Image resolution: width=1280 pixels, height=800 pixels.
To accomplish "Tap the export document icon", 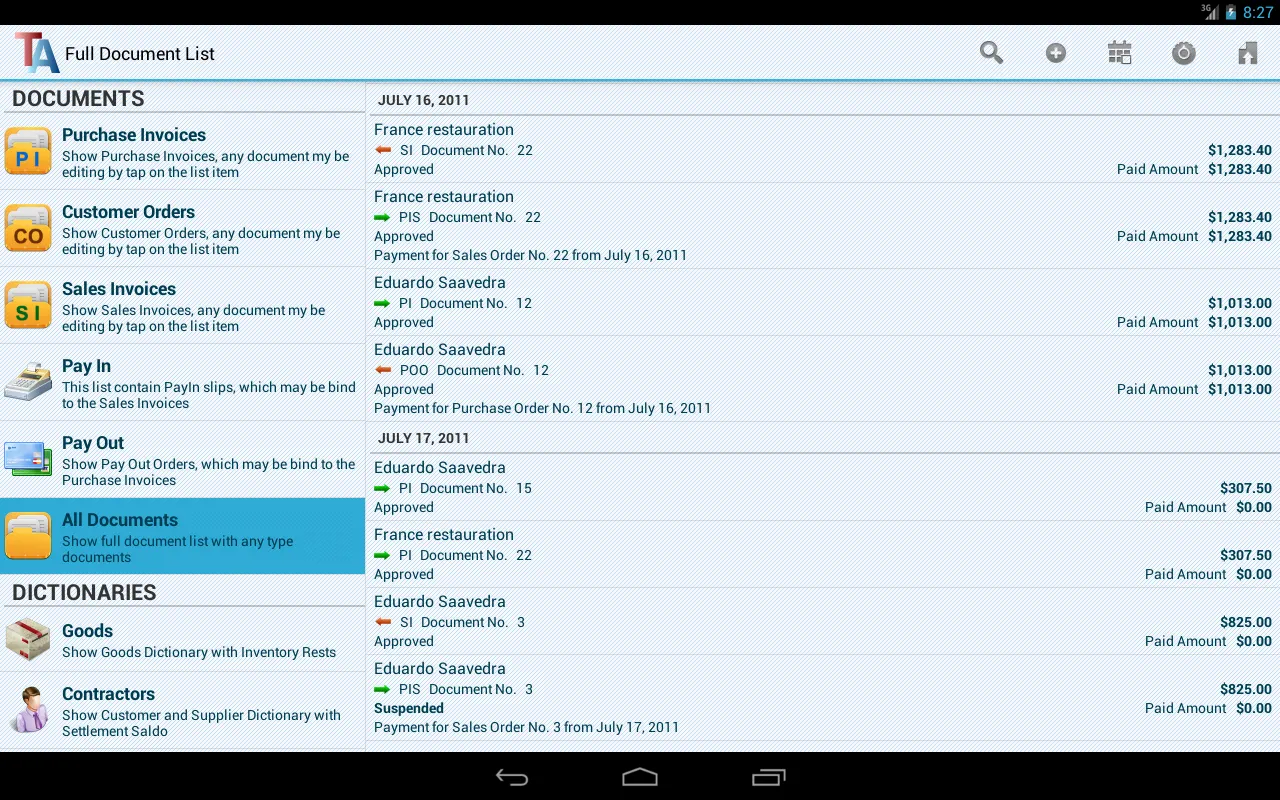I will tap(1247, 52).
